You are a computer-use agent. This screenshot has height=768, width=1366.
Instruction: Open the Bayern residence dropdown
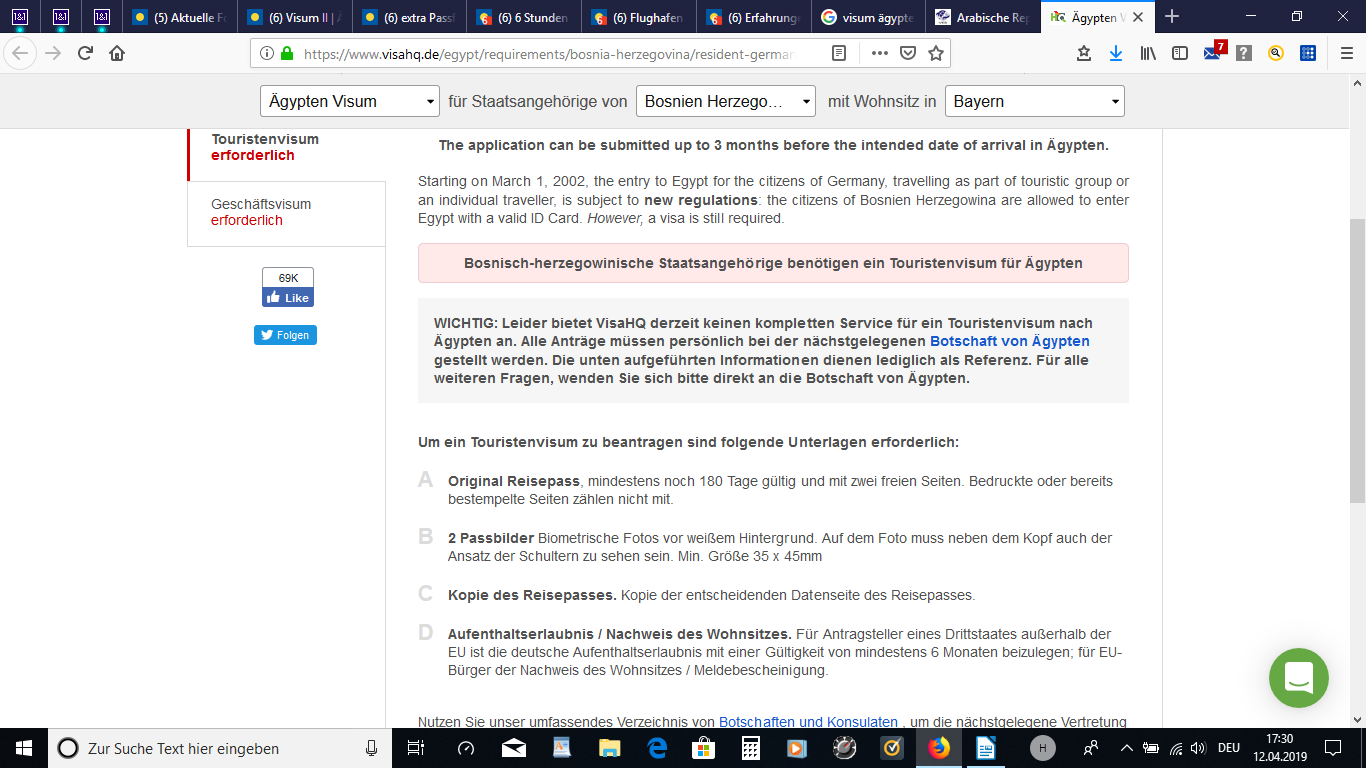[1034, 101]
